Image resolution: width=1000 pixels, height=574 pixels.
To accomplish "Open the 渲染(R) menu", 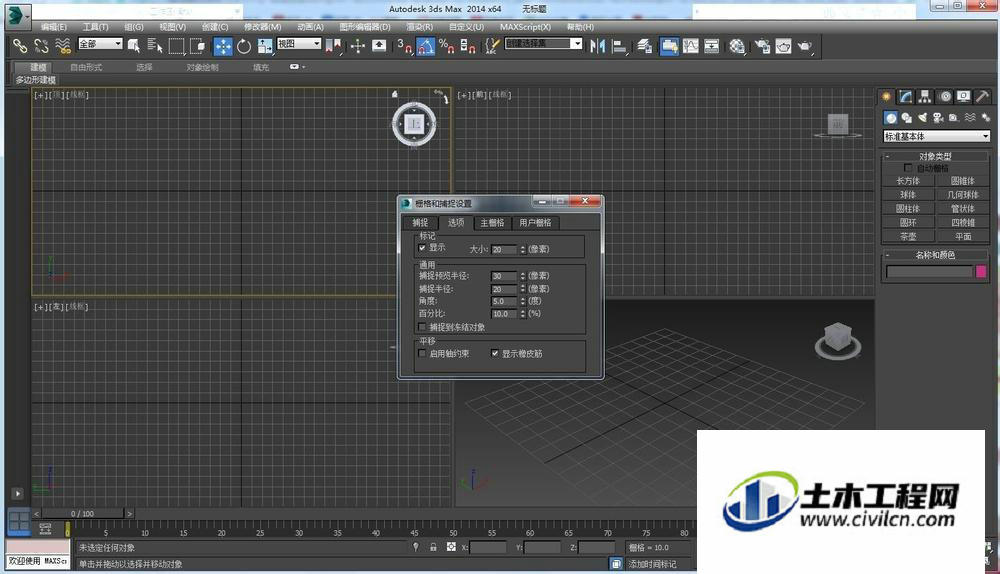I will [419, 27].
